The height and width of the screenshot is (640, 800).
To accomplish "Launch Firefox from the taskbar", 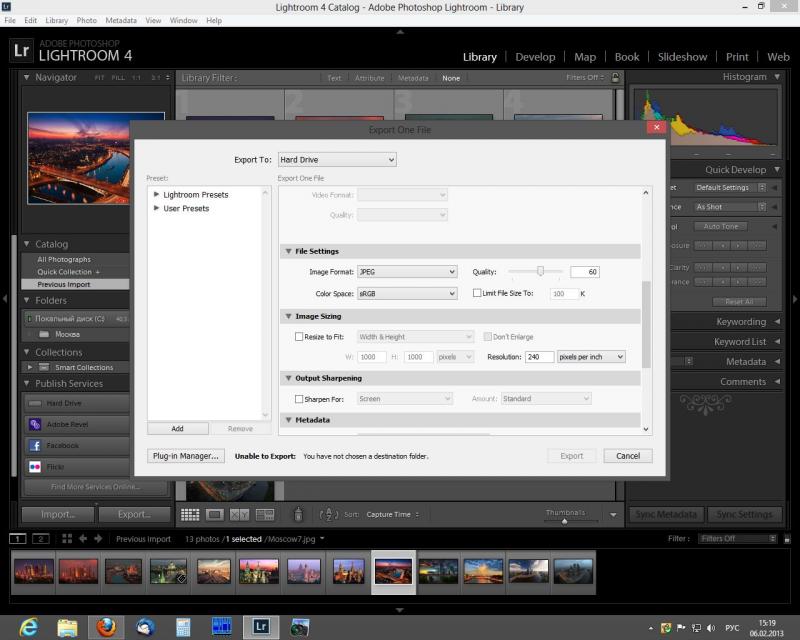I will pos(106,627).
